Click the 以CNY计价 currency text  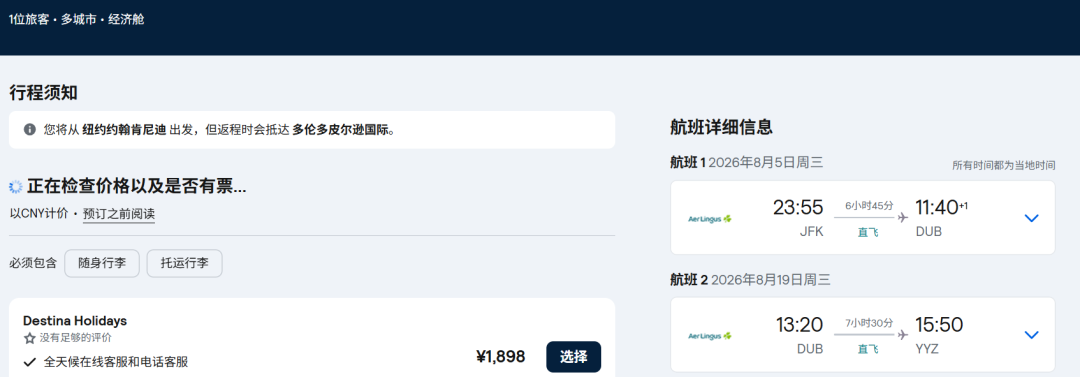[39, 214]
